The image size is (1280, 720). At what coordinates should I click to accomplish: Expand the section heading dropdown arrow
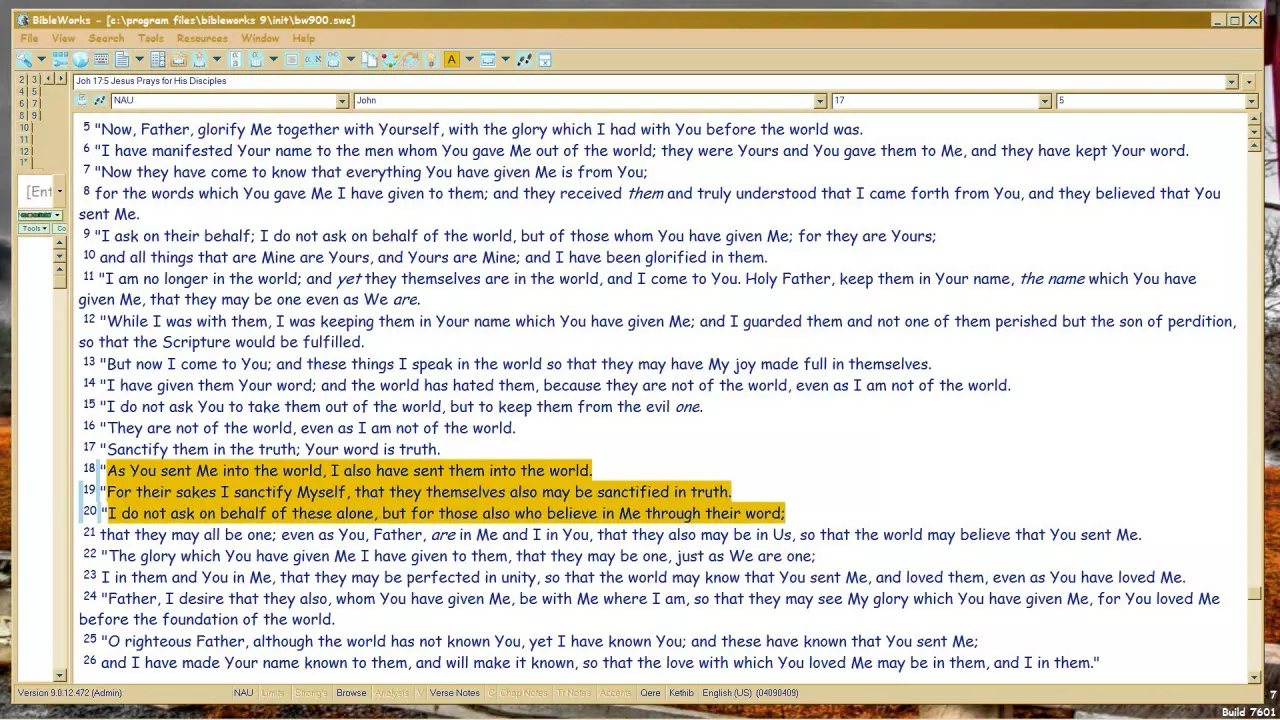[1233, 82]
